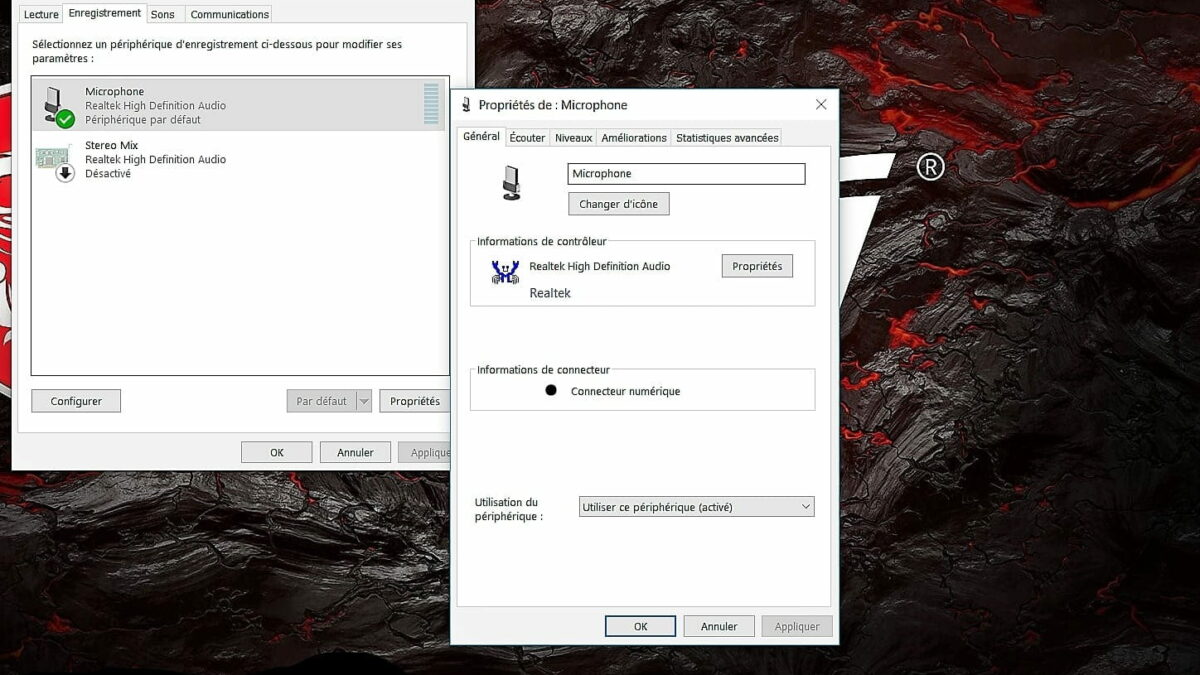Image resolution: width=1200 pixels, height=675 pixels.
Task: Go to the Améliorations tab
Action: [634, 138]
